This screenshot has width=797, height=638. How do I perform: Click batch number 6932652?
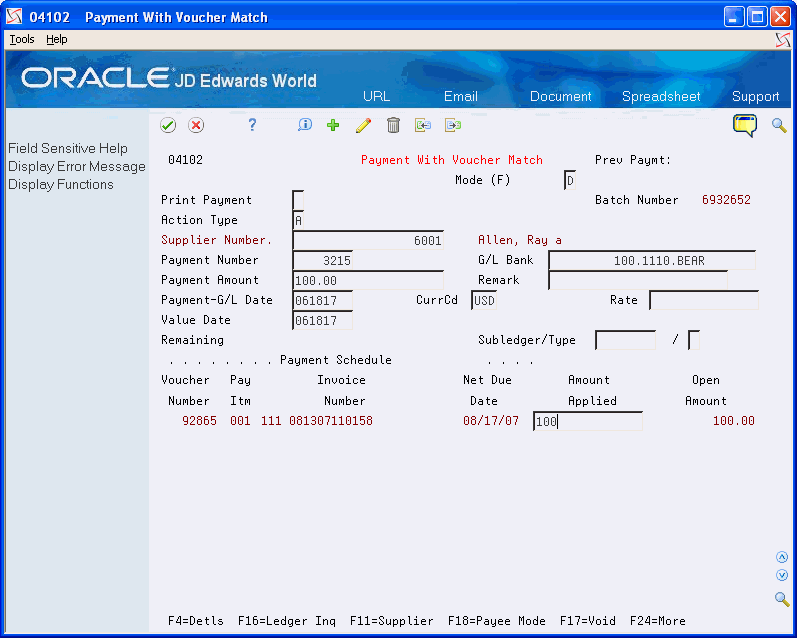tap(726, 200)
